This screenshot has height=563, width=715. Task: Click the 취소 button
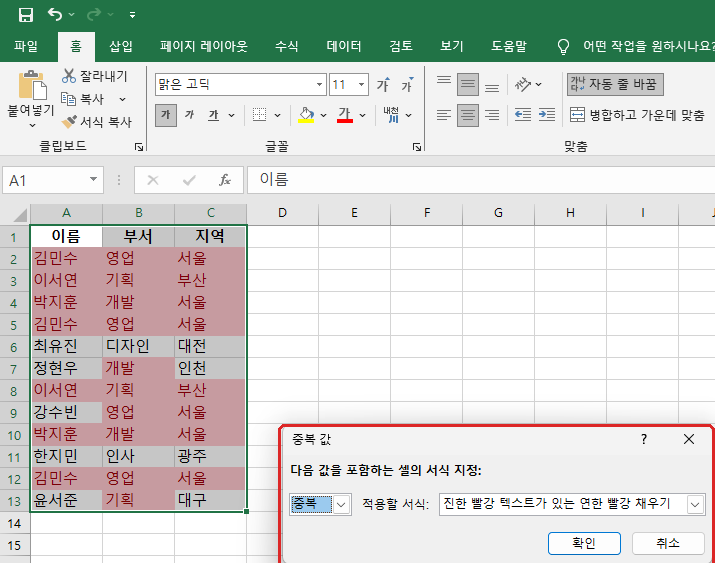[668, 543]
